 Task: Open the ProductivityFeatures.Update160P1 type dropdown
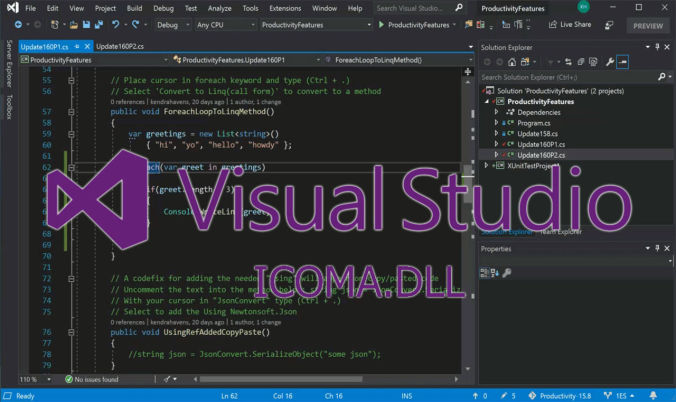247,60
